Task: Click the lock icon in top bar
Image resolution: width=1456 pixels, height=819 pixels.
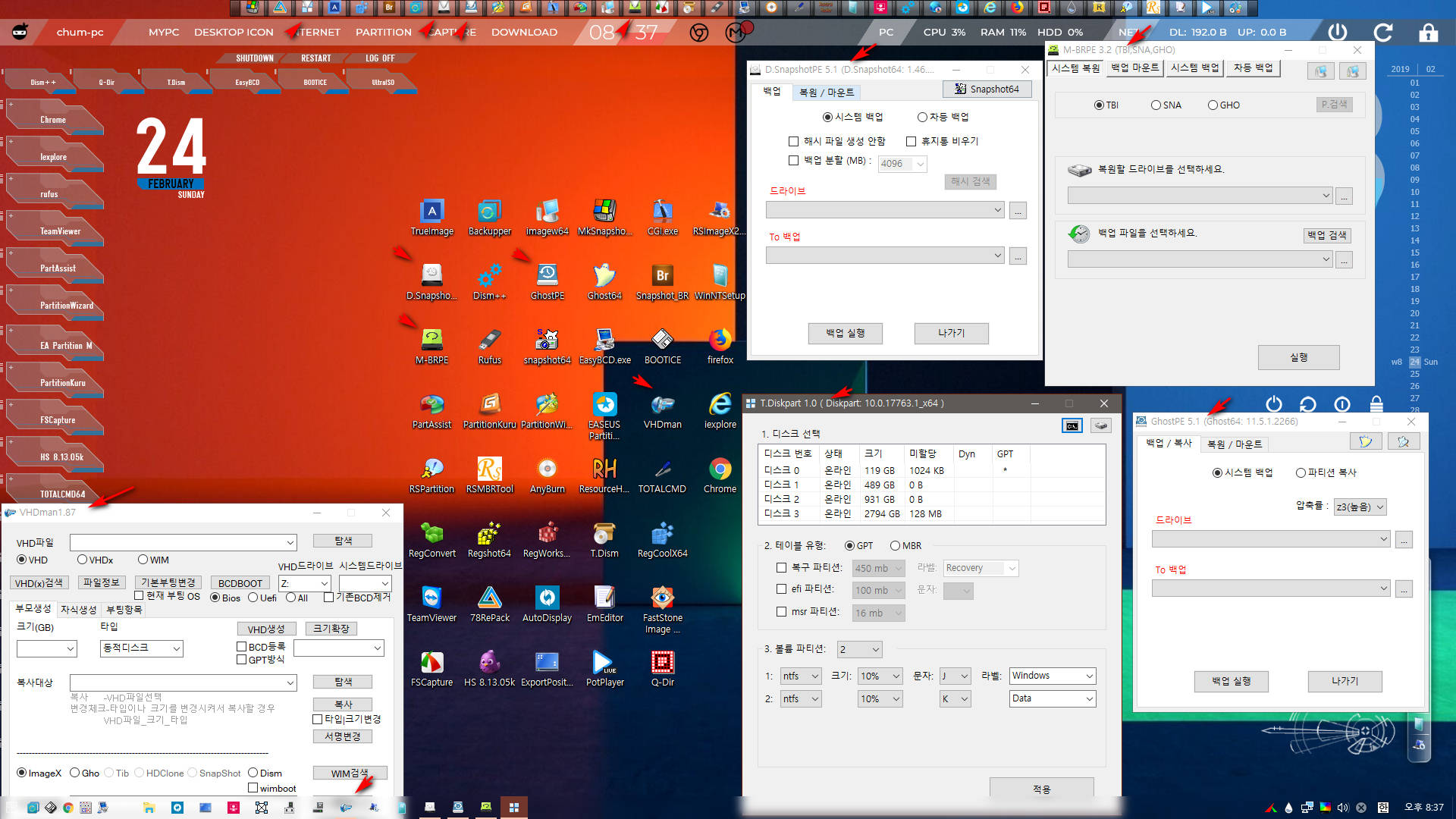Action: (1428, 32)
